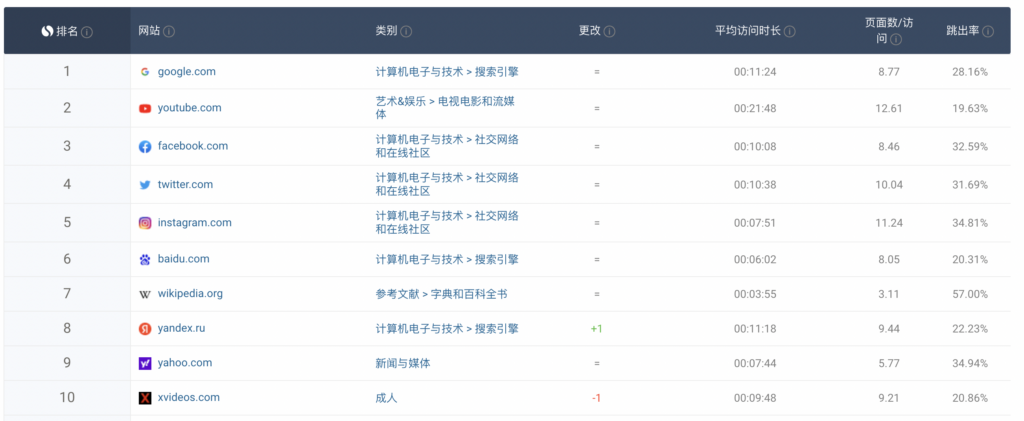Click the YouTube favicon in row 2
1024x421 pixels.
point(145,108)
